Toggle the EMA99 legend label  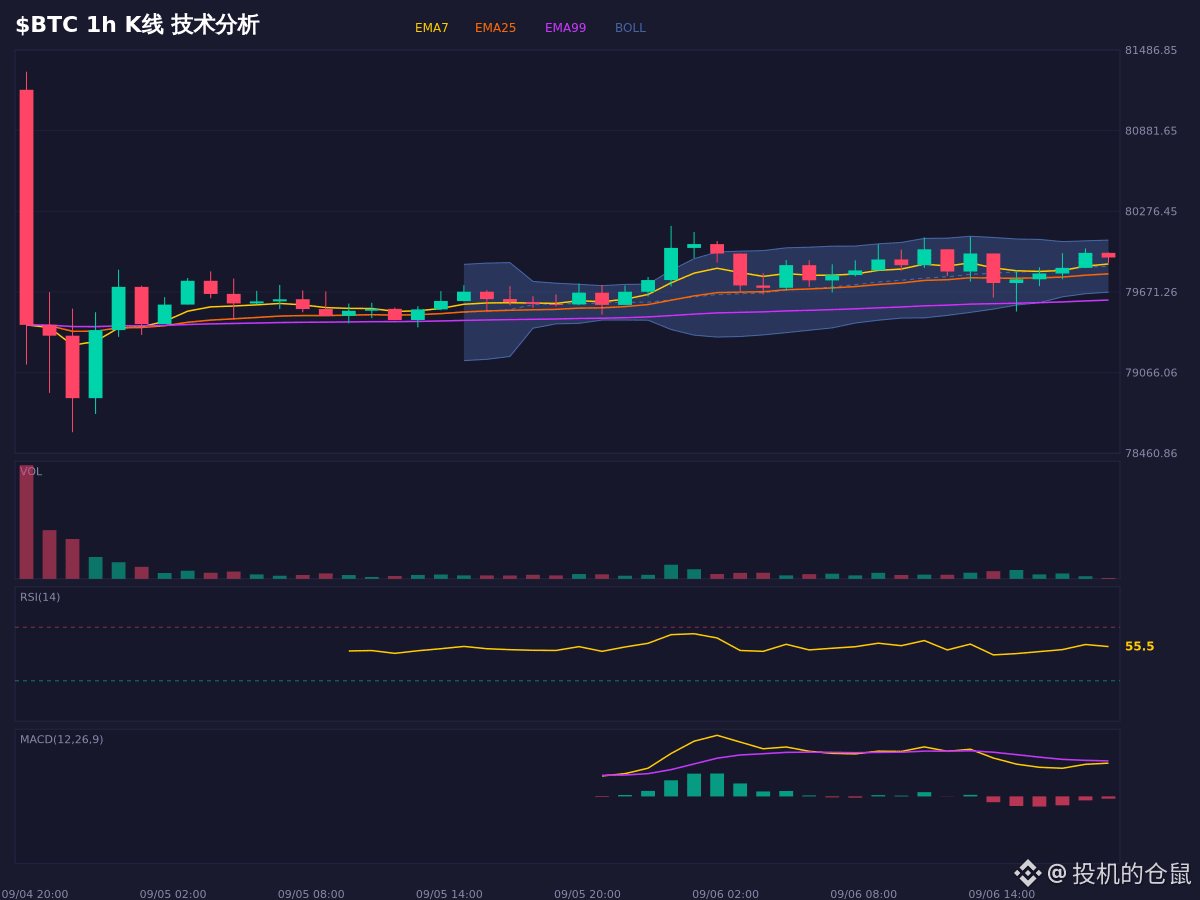tap(566, 28)
